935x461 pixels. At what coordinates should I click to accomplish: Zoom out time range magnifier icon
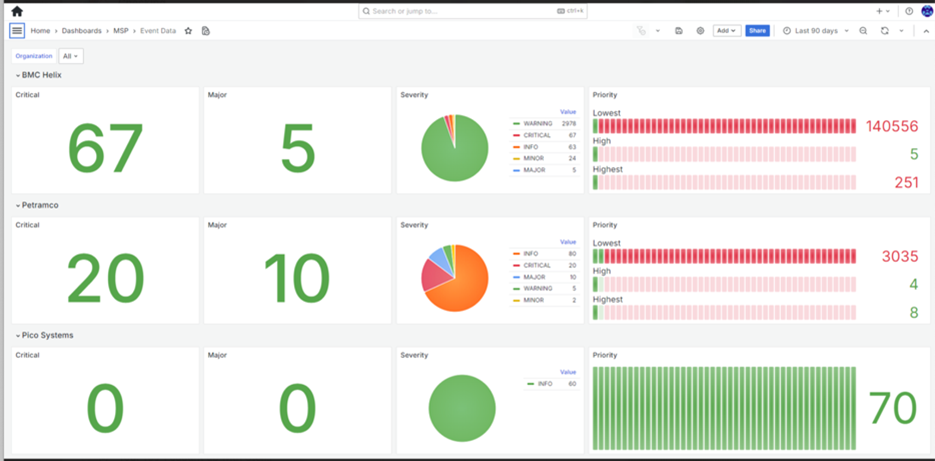pos(863,31)
